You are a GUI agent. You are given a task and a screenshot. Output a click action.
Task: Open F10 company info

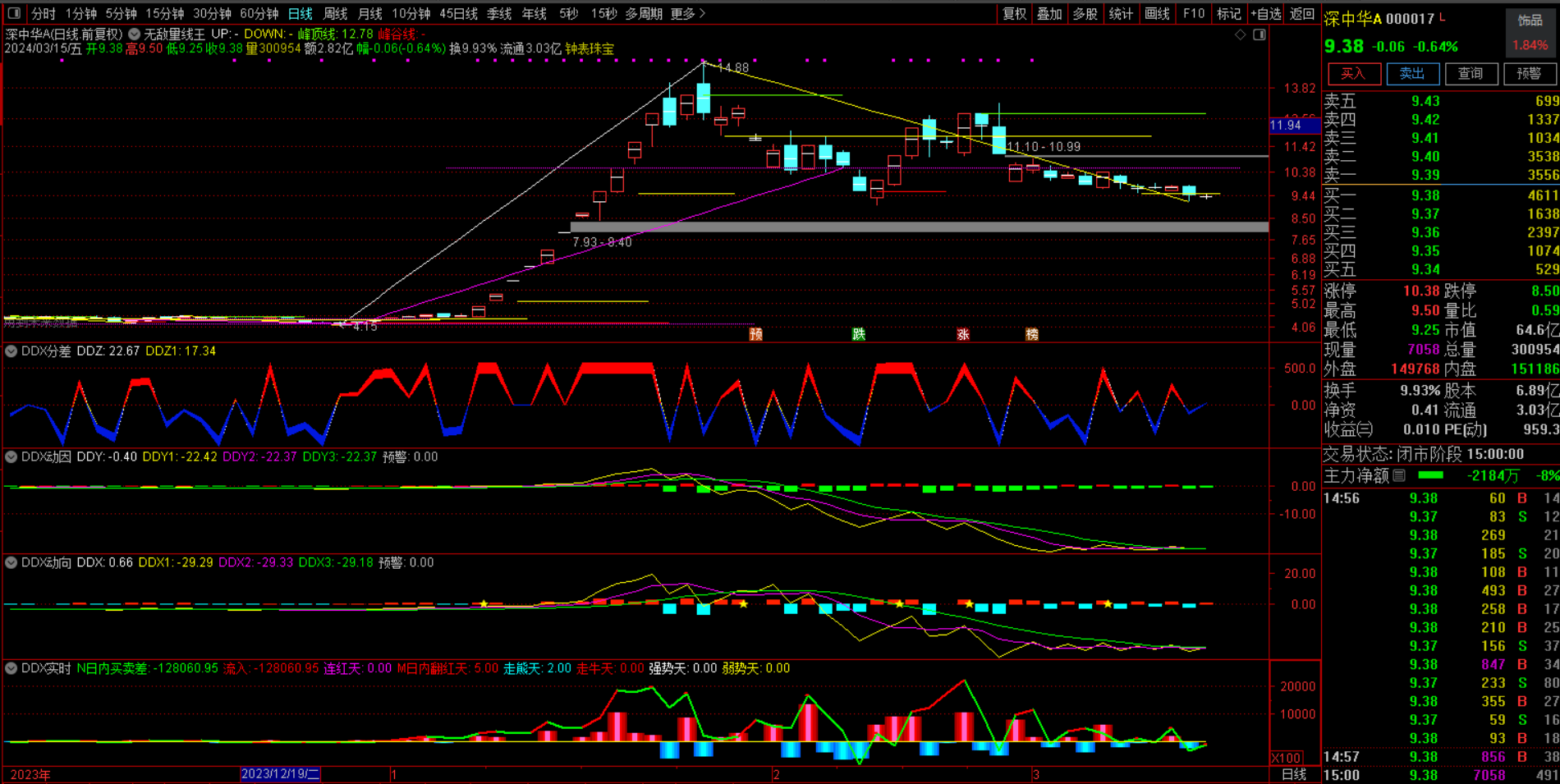coord(1194,13)
